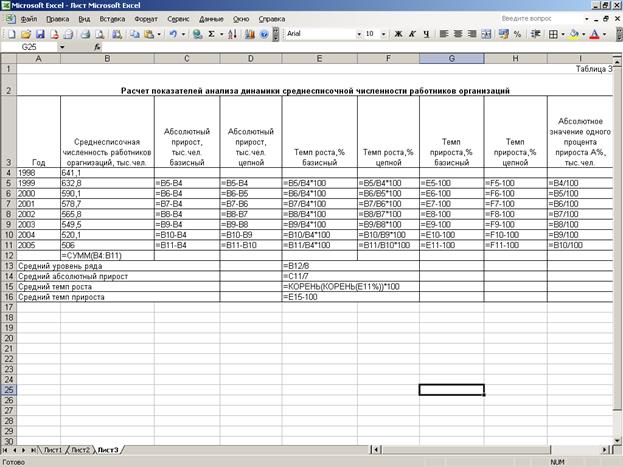
Task: Open the Arial font name dropdown
Action: 359,34
